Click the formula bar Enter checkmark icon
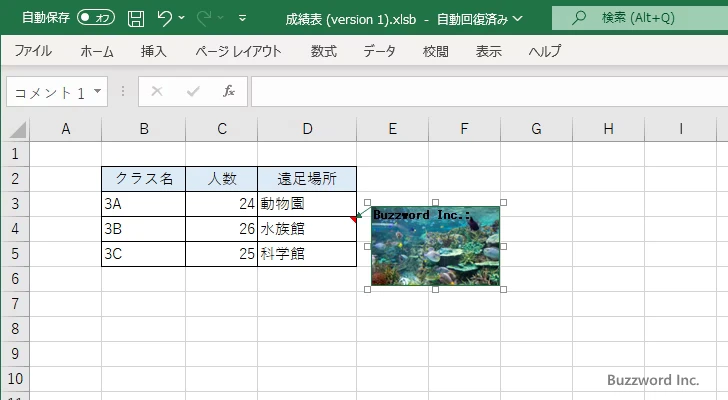The image size is (728, 400). [193, 91]
